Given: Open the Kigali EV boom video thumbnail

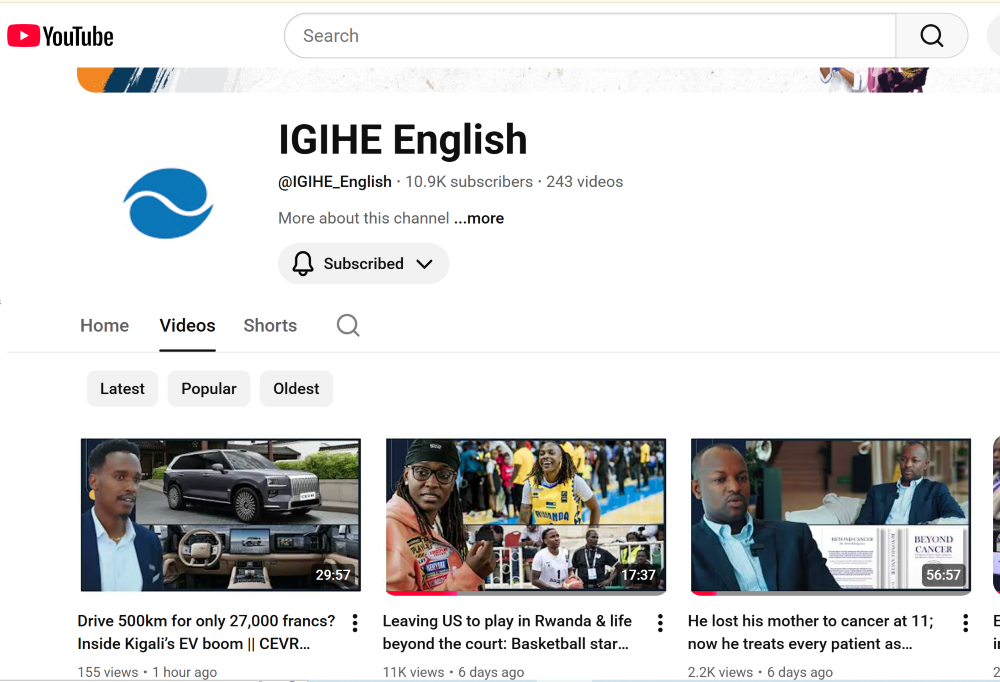Looking at the screenshot, I should (x=221, y=515).
